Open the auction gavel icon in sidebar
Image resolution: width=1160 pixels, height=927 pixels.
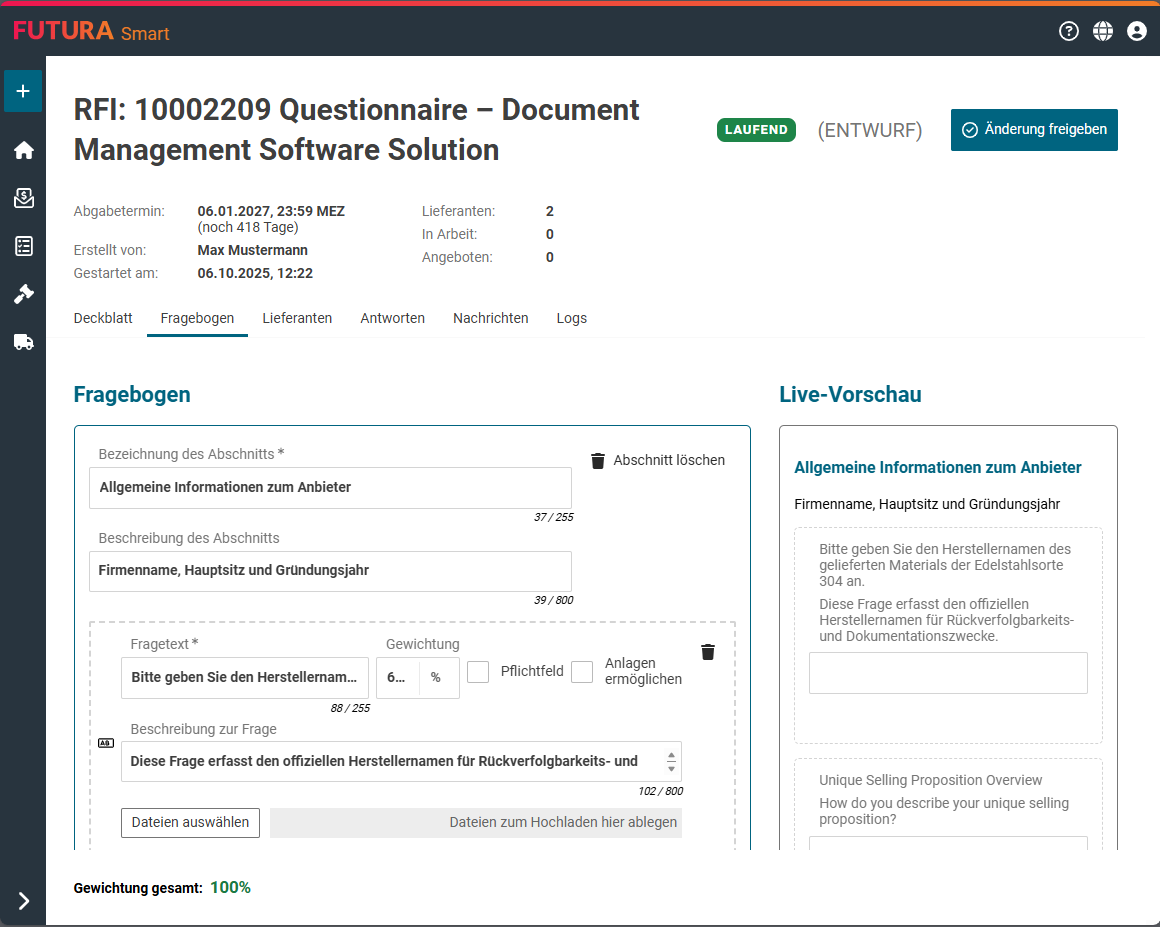point(23,294)
